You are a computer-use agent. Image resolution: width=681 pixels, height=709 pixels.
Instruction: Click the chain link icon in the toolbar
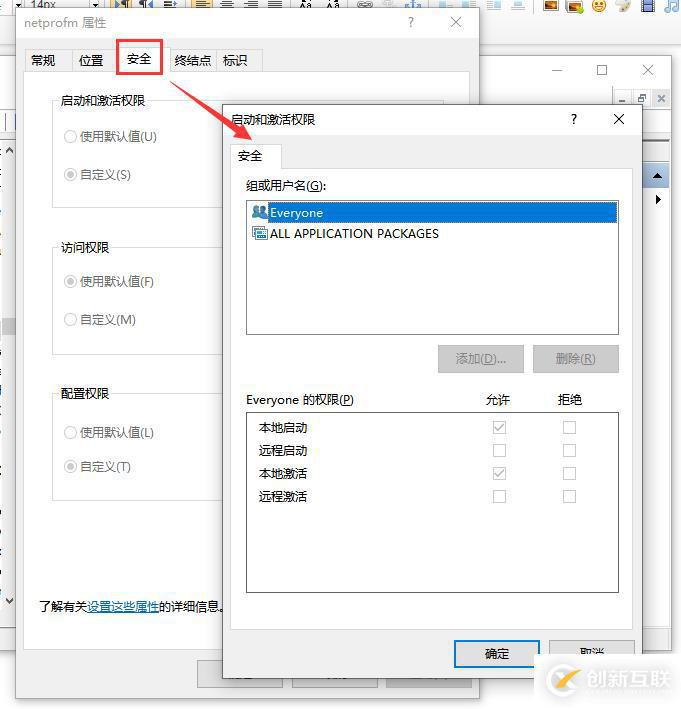tap(365, 5)
